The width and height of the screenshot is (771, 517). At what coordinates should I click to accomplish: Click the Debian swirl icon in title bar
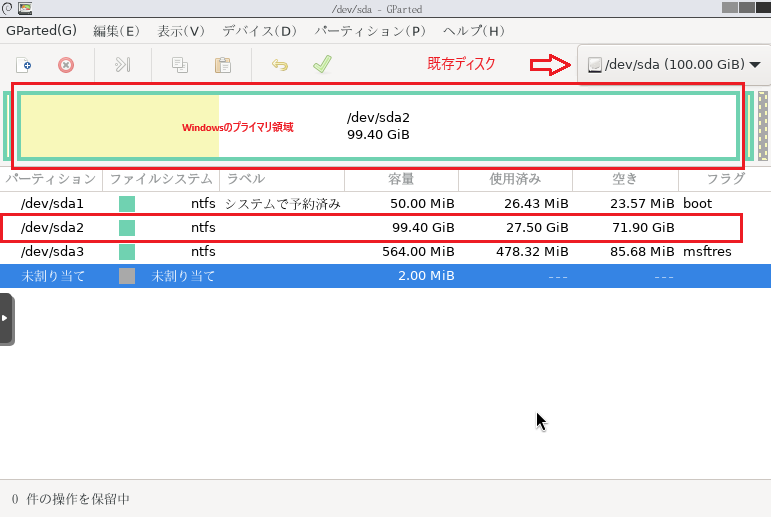tap(7, 8)
